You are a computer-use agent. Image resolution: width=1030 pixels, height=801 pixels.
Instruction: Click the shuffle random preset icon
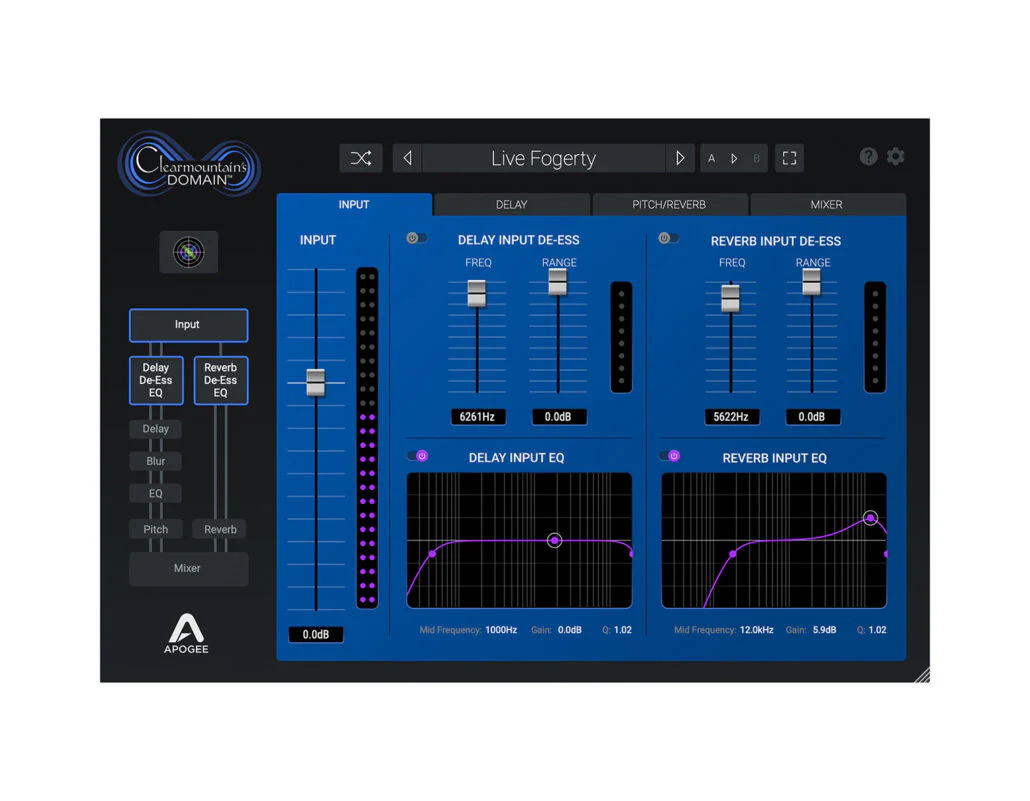[x=361, y=158]
